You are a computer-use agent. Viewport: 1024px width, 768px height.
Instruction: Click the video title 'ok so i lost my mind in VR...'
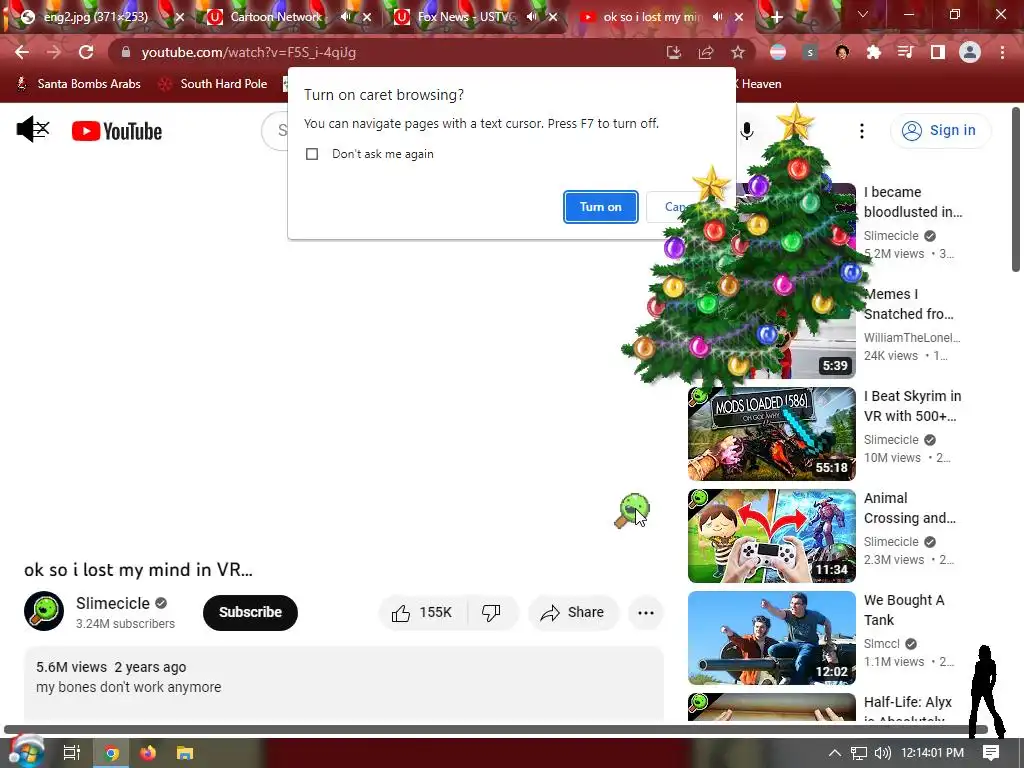coord(138,569)
